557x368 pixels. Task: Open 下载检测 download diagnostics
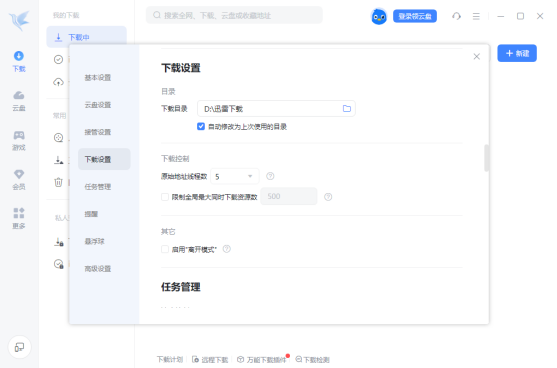coord(313,359)
